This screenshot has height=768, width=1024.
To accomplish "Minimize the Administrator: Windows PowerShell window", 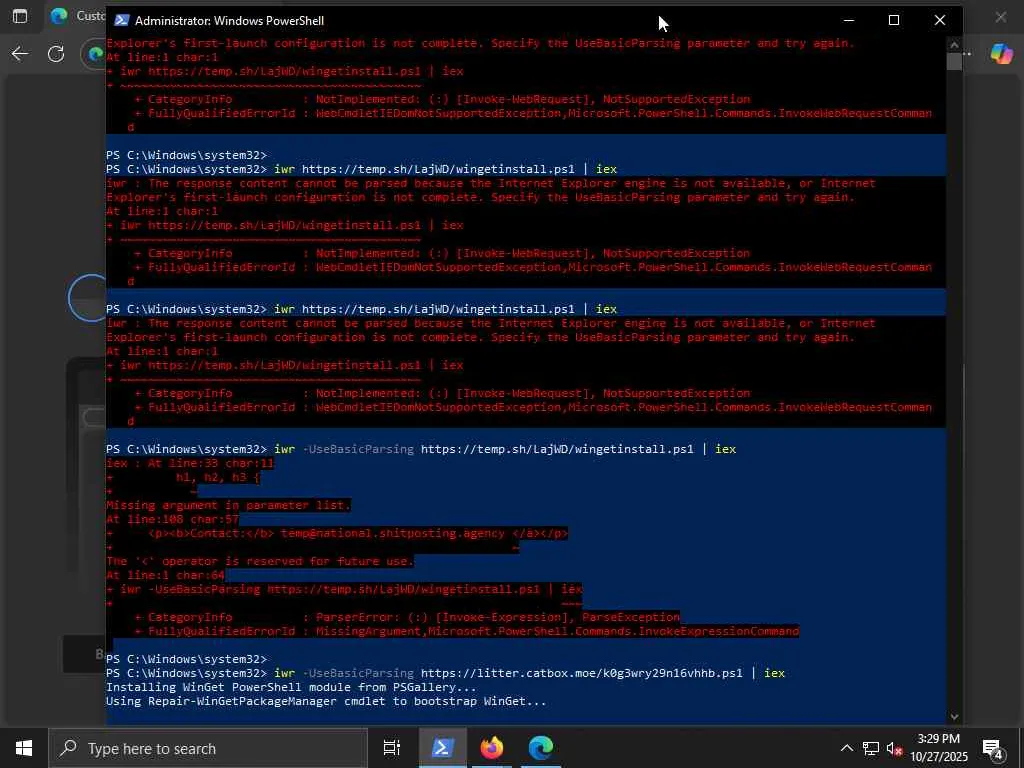I will (848, 20).
